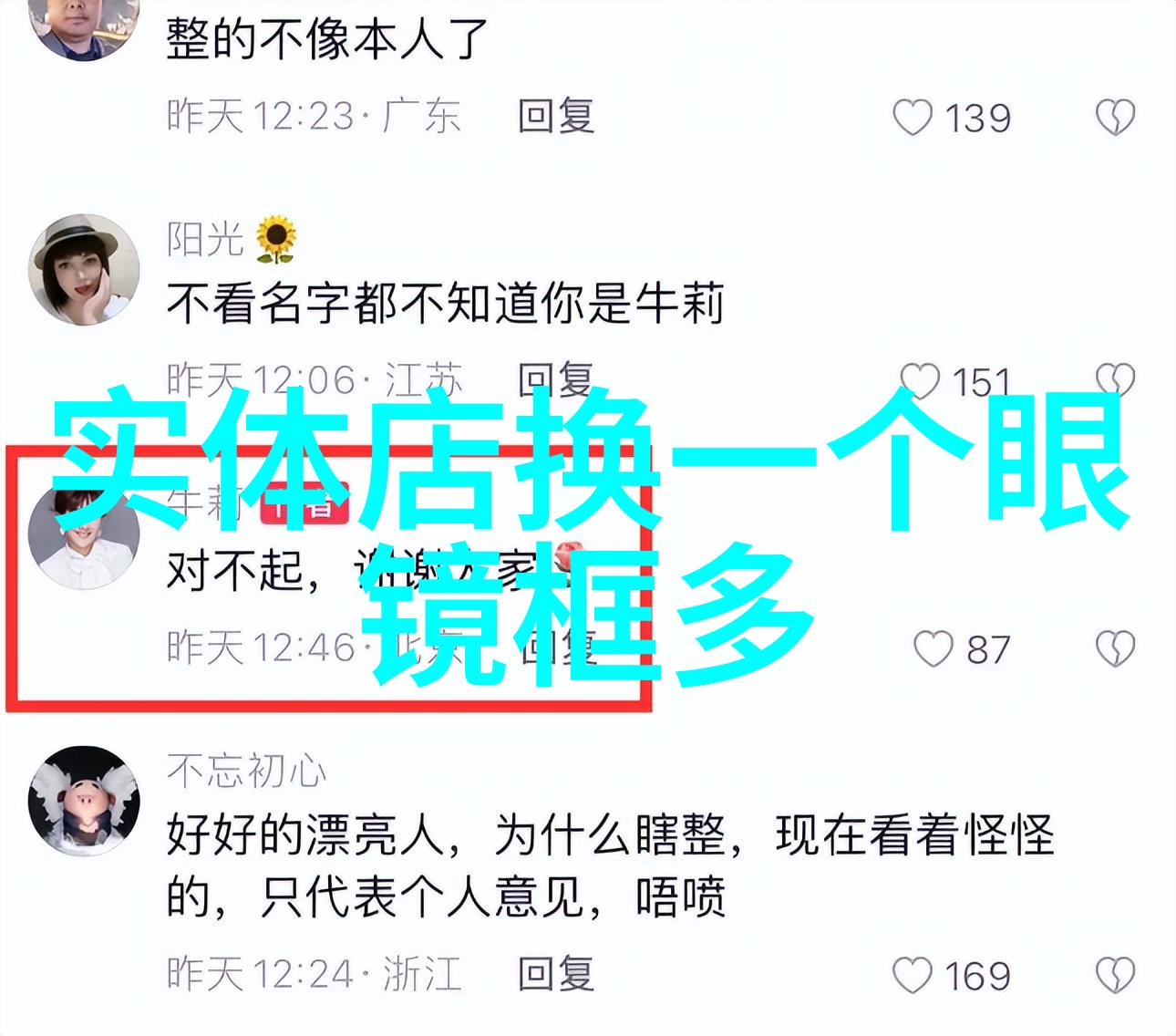Like the author reply with 87 likes
1176x1036 pixels.
tap(933, 649)
